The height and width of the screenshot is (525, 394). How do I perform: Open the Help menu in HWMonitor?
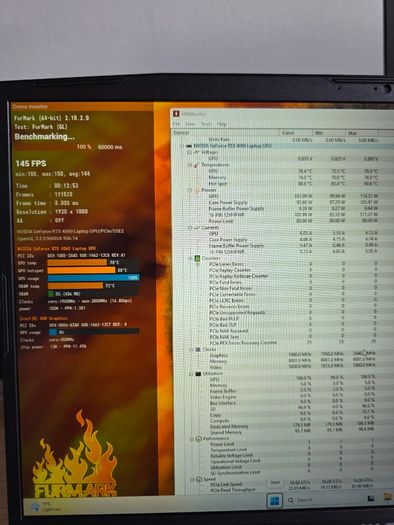point(221,124)
